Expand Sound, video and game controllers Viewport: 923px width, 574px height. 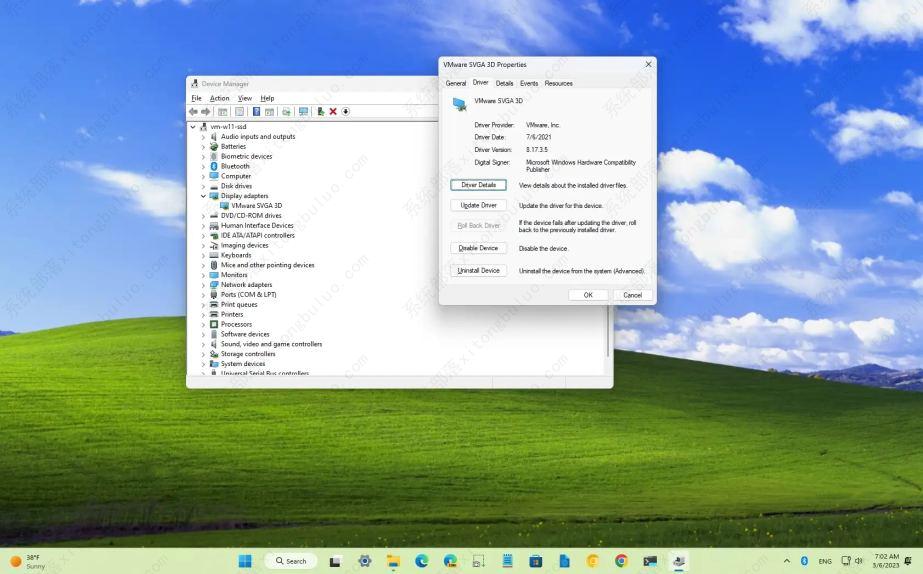coord(203,344)
